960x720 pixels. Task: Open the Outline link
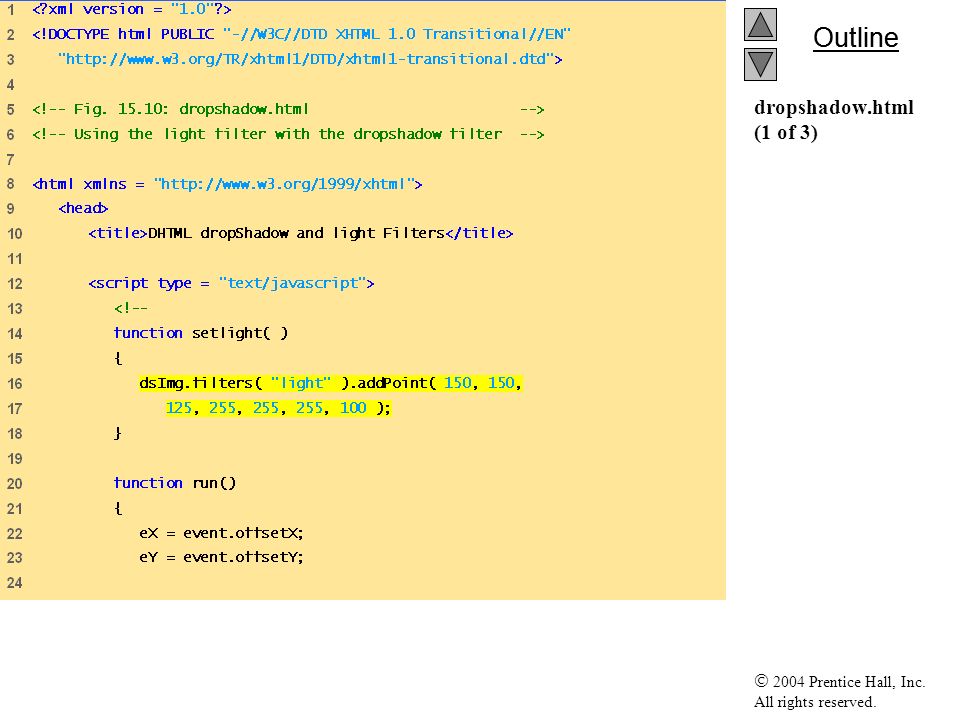click(x=855, y=38)
